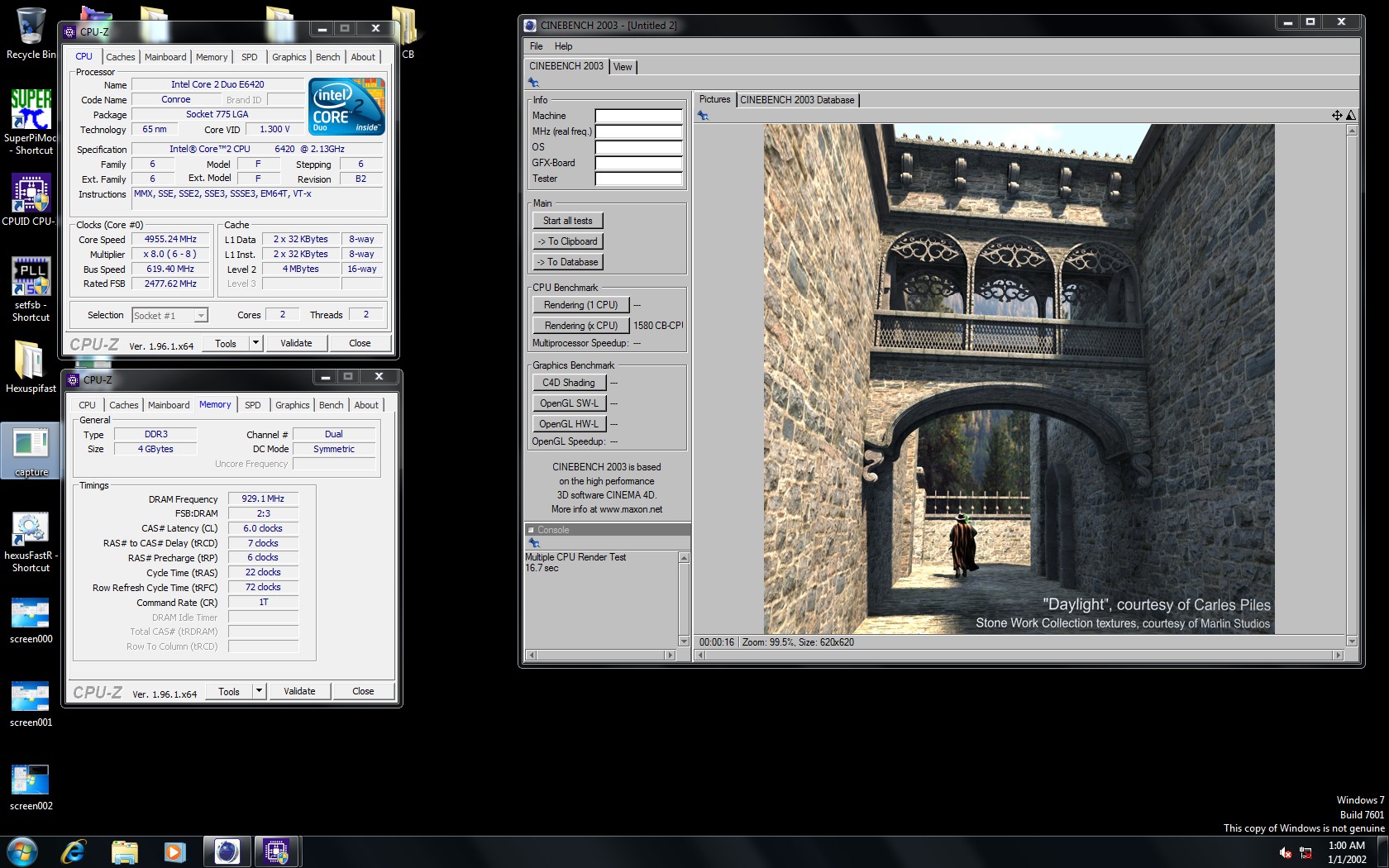Select Pictures tab in CINEBENCH
1389x868 pixels.
coord(714,99)
